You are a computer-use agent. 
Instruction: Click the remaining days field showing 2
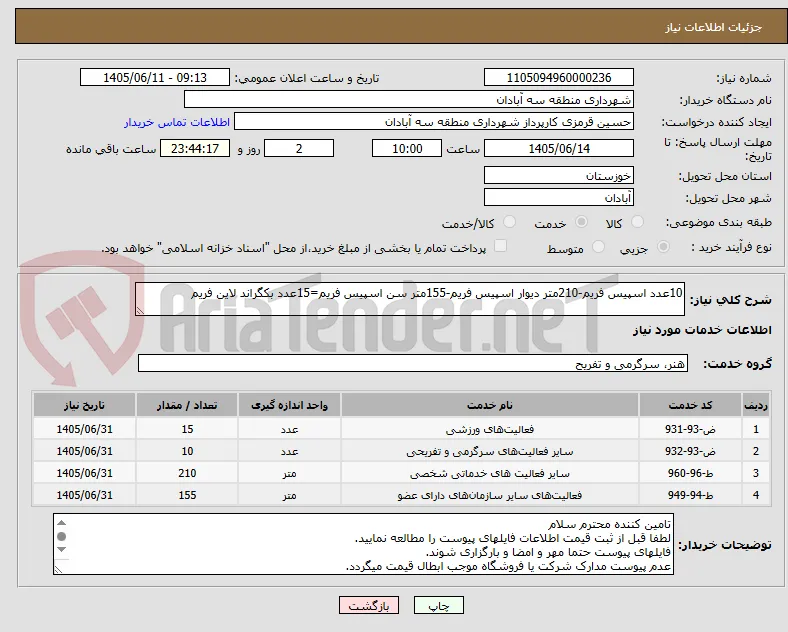point(299,148)
